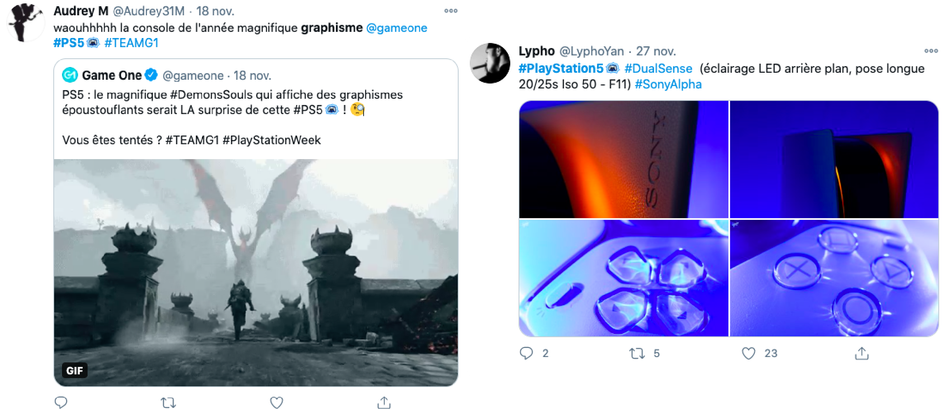The image size is (947, 412).
Task: Open more options on Audrey M's tweet
Action: [451, 11]
